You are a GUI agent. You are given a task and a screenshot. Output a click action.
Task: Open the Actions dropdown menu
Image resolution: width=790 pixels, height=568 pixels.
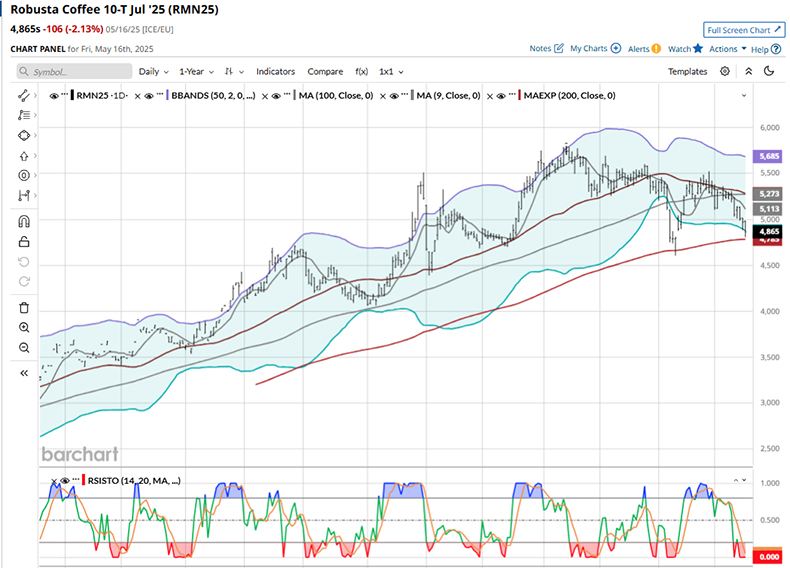727,48
